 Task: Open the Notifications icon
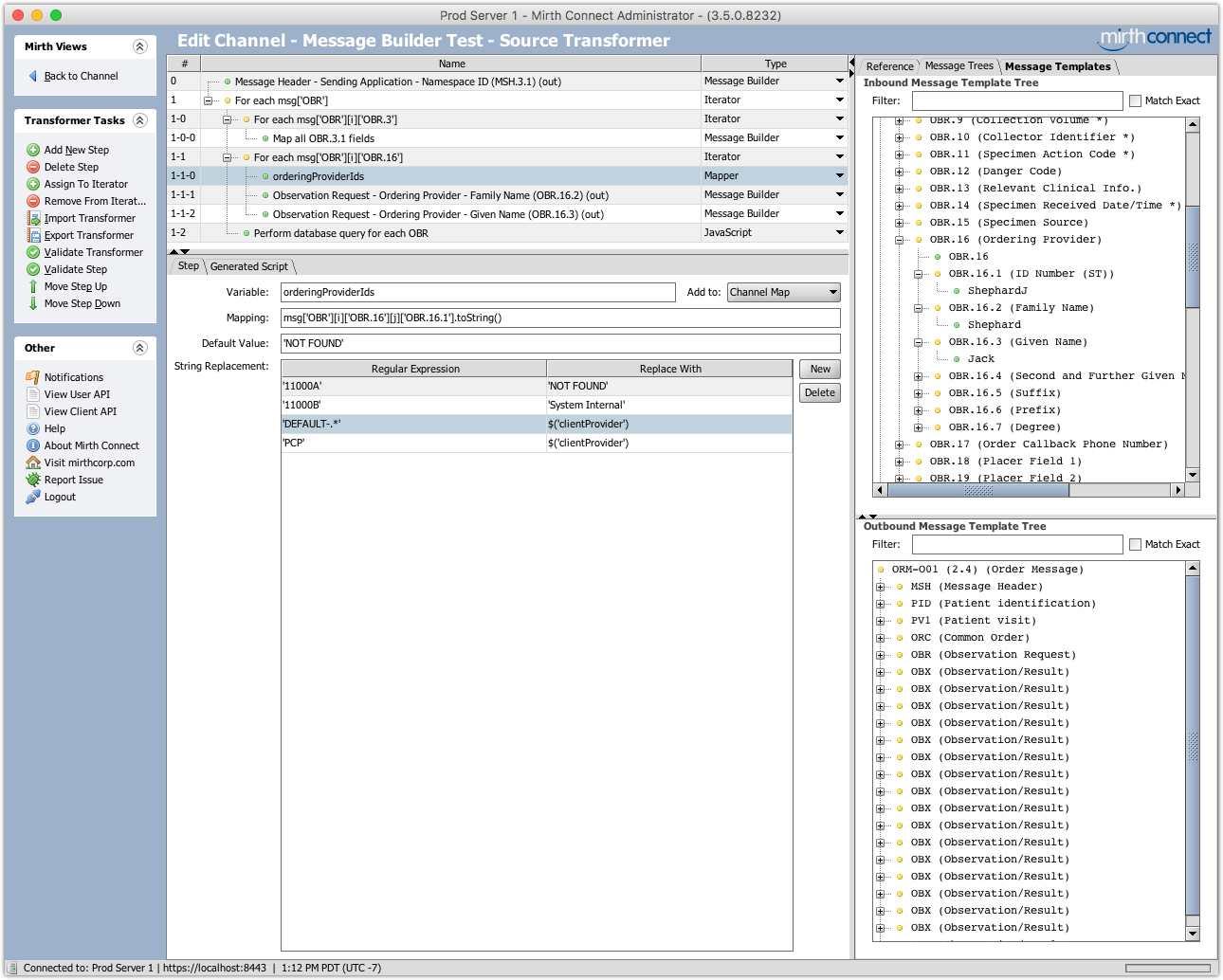33,377
